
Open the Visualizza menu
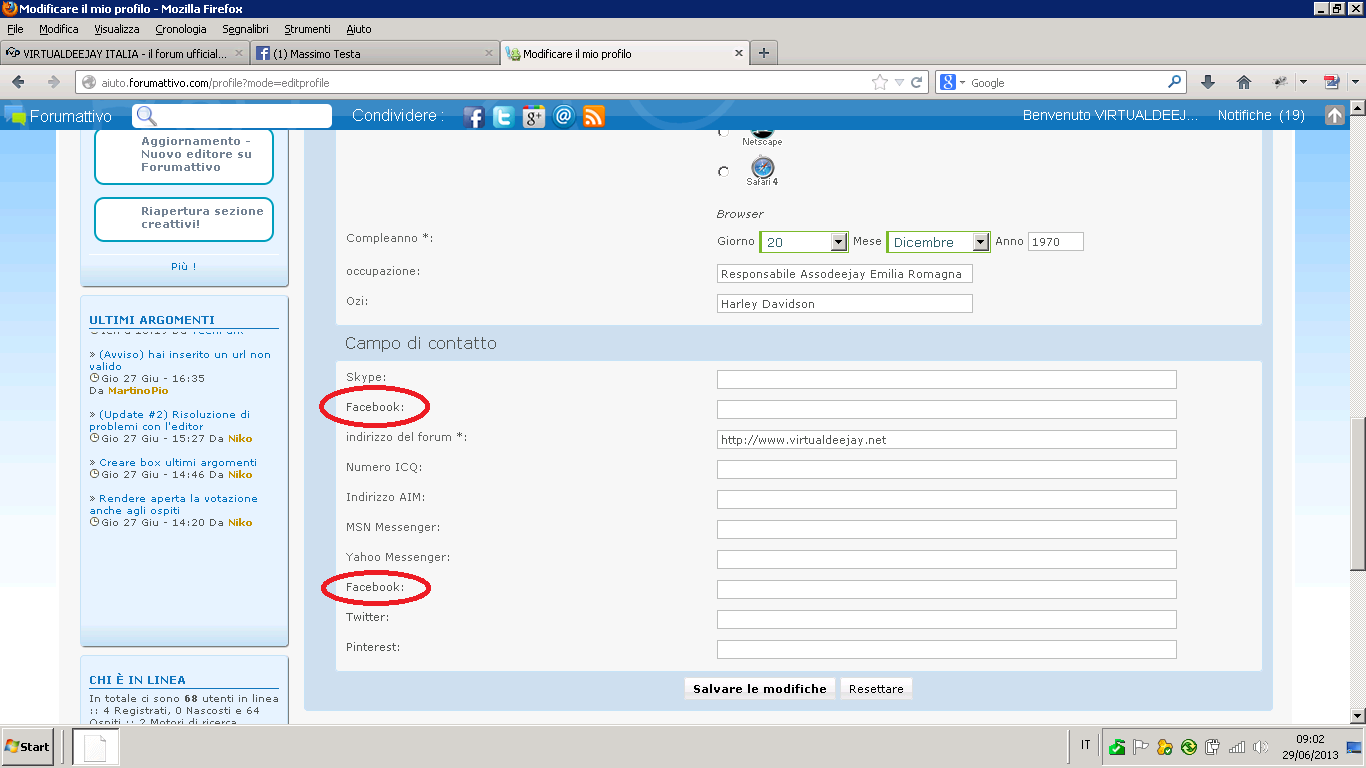click(117, 29)
